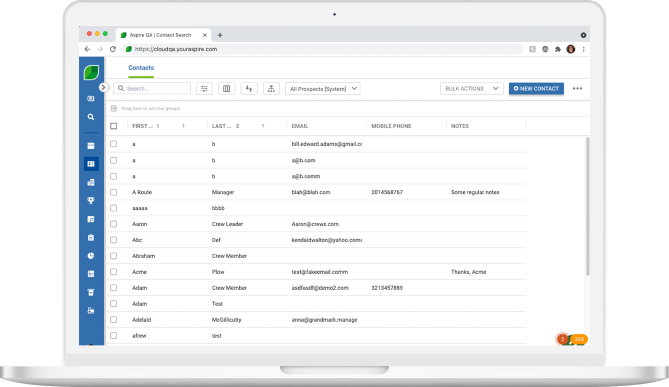
Task: Open the magnifier search icon in the sidebar
Action: [91, 117]
